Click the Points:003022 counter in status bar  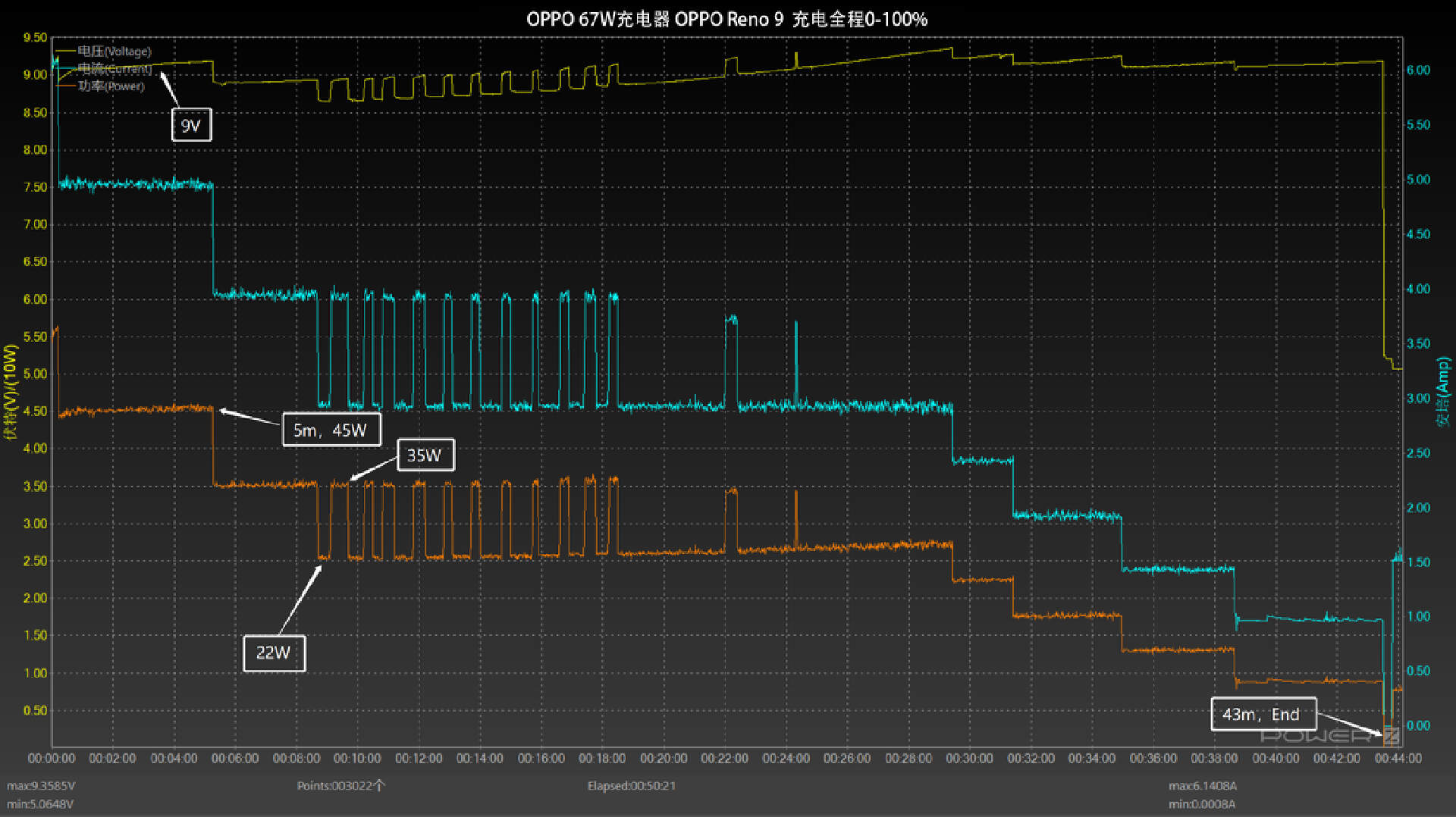[340, 786]
